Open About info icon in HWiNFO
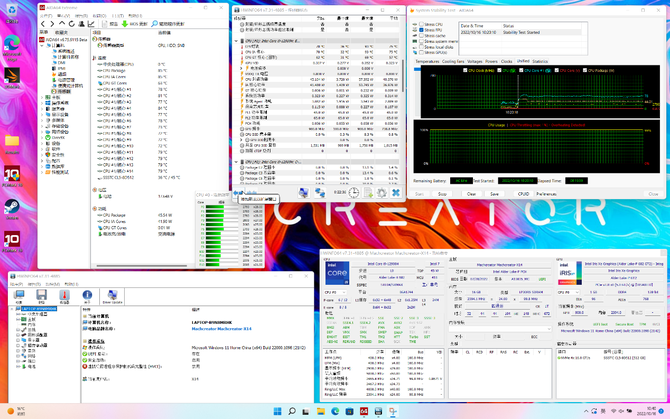This screenshot has height=419, width=670. point(87,295)
